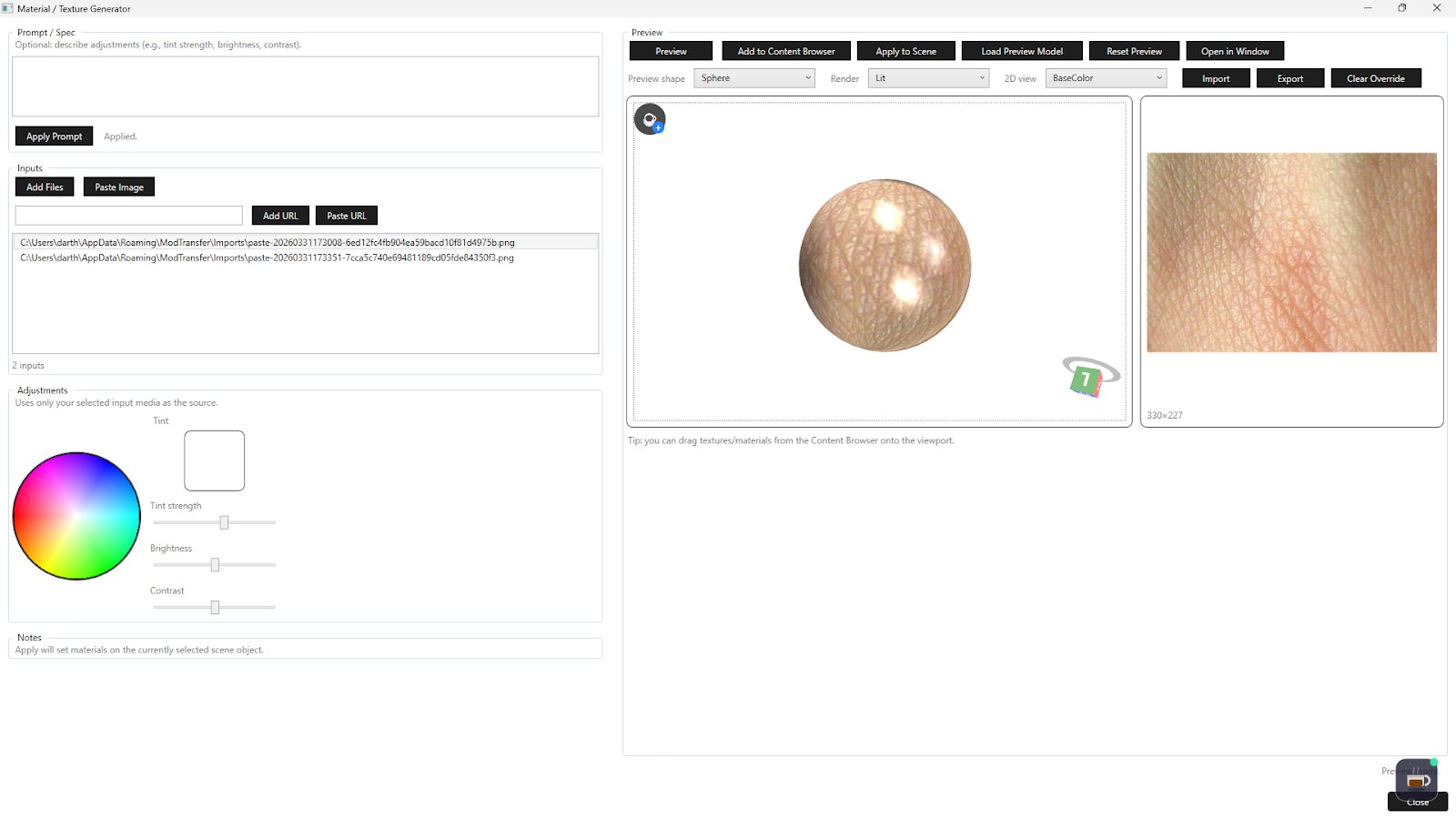Viewport: 1456px width, 819px height.
Task: Click the Add Files button
Action: point(45,187)
